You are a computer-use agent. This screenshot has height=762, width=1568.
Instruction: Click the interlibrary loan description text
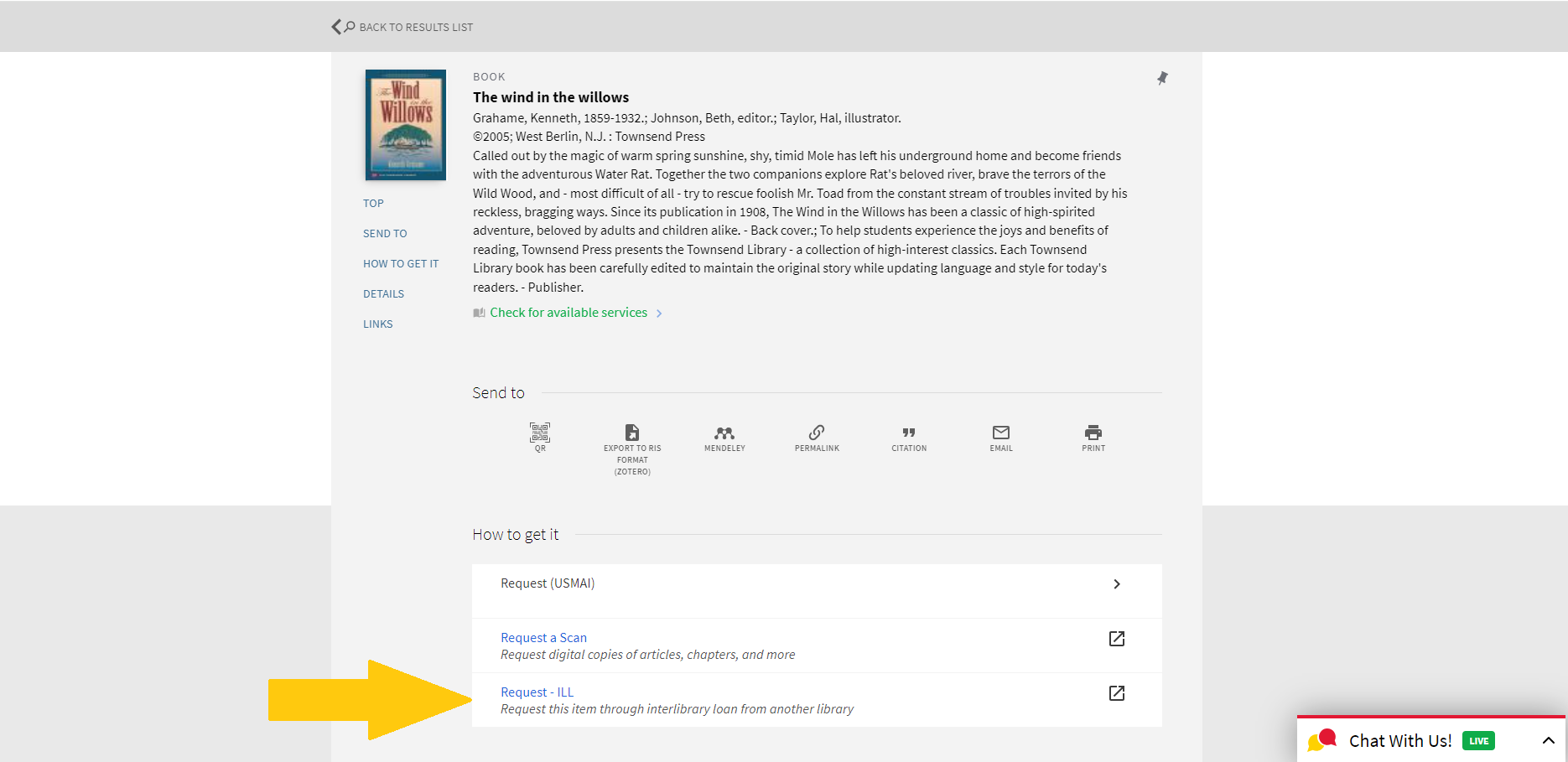677,709
